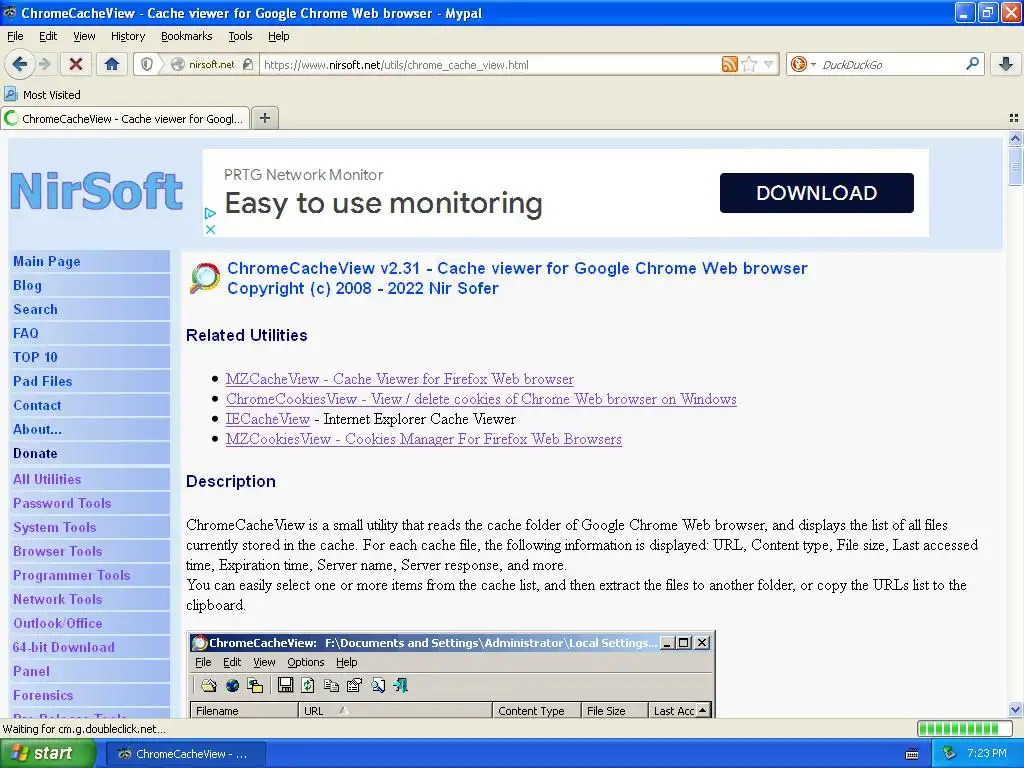
Task: Click the magnifier search button in search box
Action: [x=972, y=64]
